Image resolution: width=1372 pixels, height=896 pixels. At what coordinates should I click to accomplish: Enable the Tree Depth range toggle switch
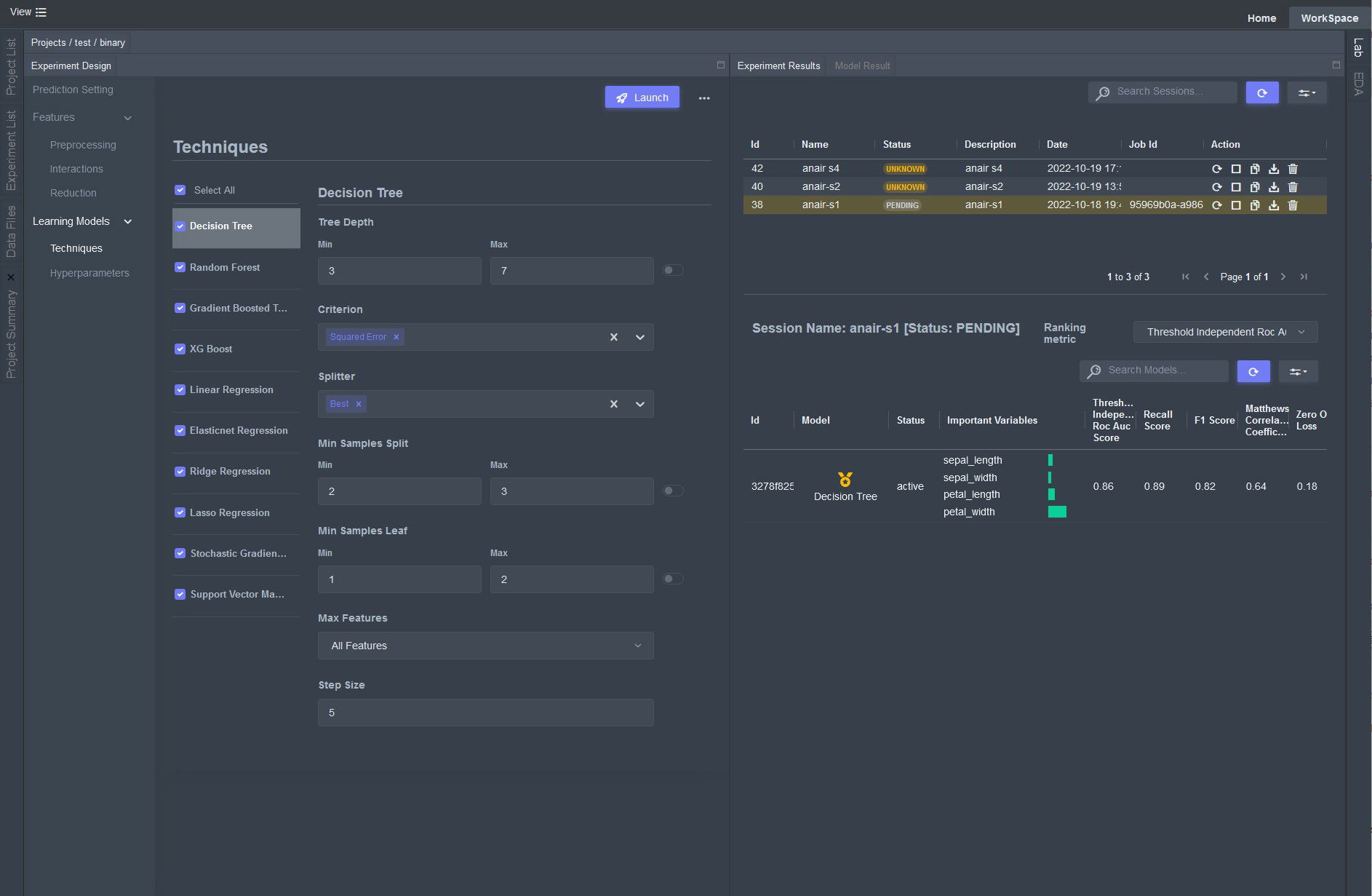coord(673,270)
